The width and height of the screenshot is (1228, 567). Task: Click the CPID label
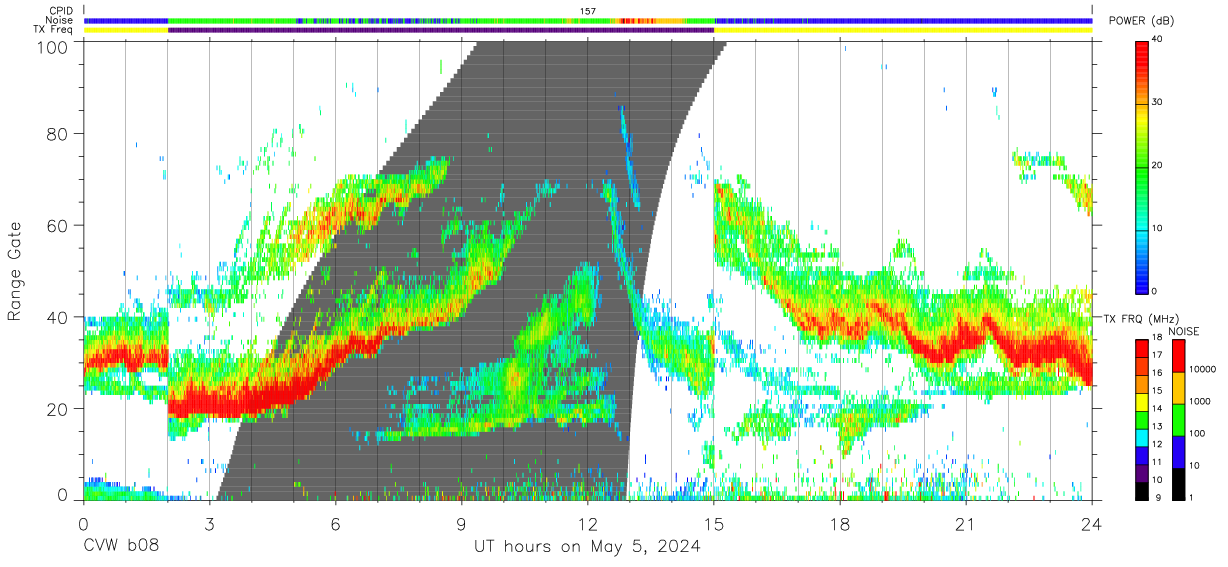tap(61, 11)
